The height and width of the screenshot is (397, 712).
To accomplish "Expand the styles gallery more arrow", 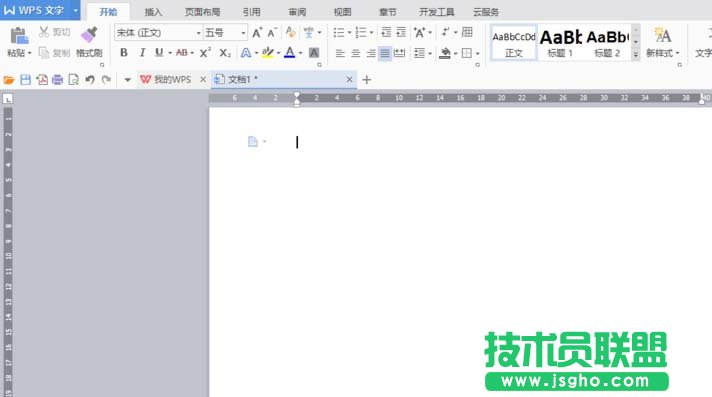I will point(636,54).
